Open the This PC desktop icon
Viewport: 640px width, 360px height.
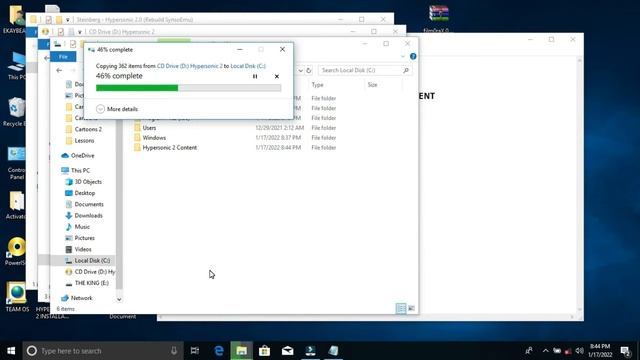tap(16, 65)
